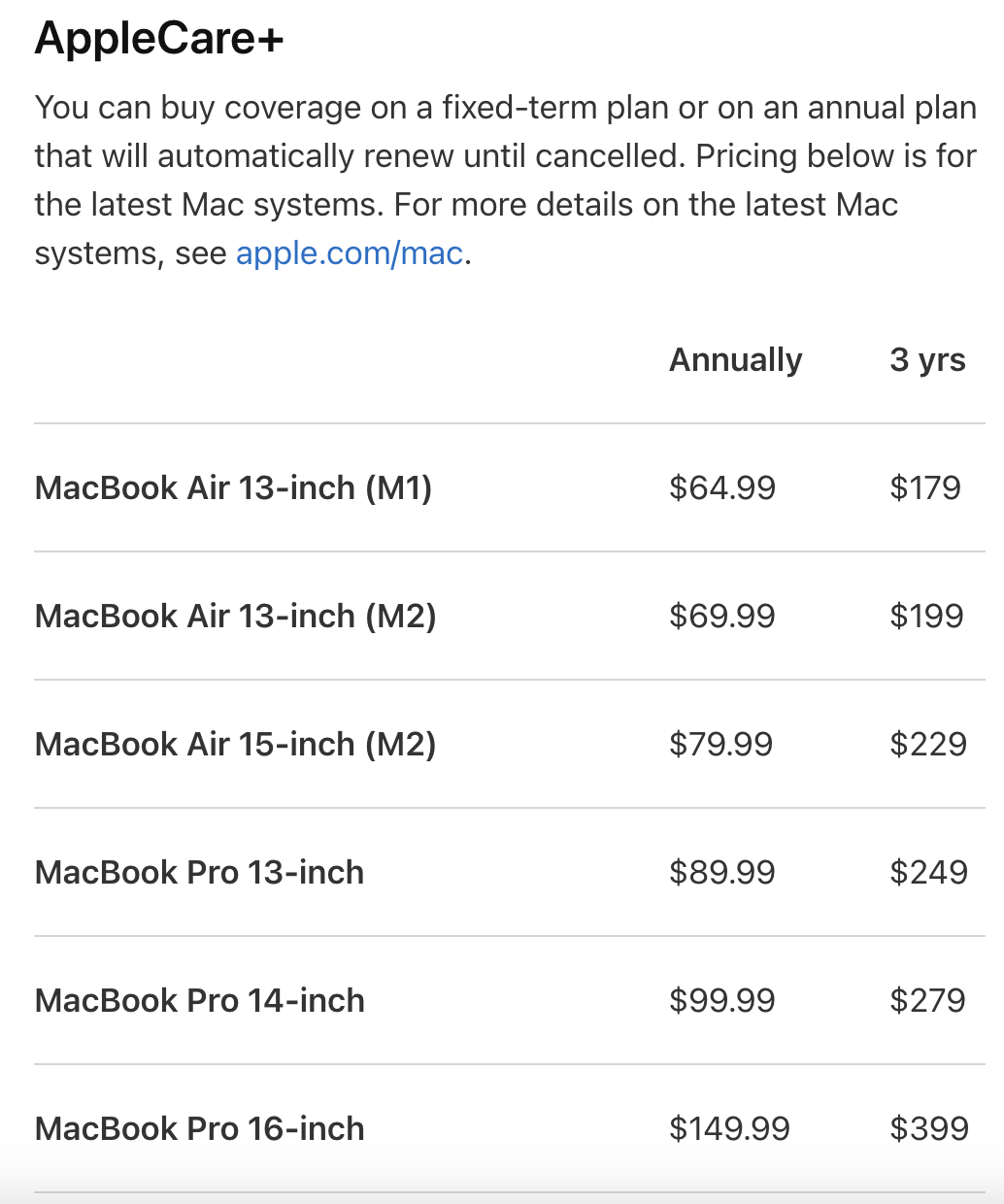The width and height of the screenshot is (1004, 1204).
Task: Click the $64.99 annual price
Action: pyautogui.click(x=722, y=487)
